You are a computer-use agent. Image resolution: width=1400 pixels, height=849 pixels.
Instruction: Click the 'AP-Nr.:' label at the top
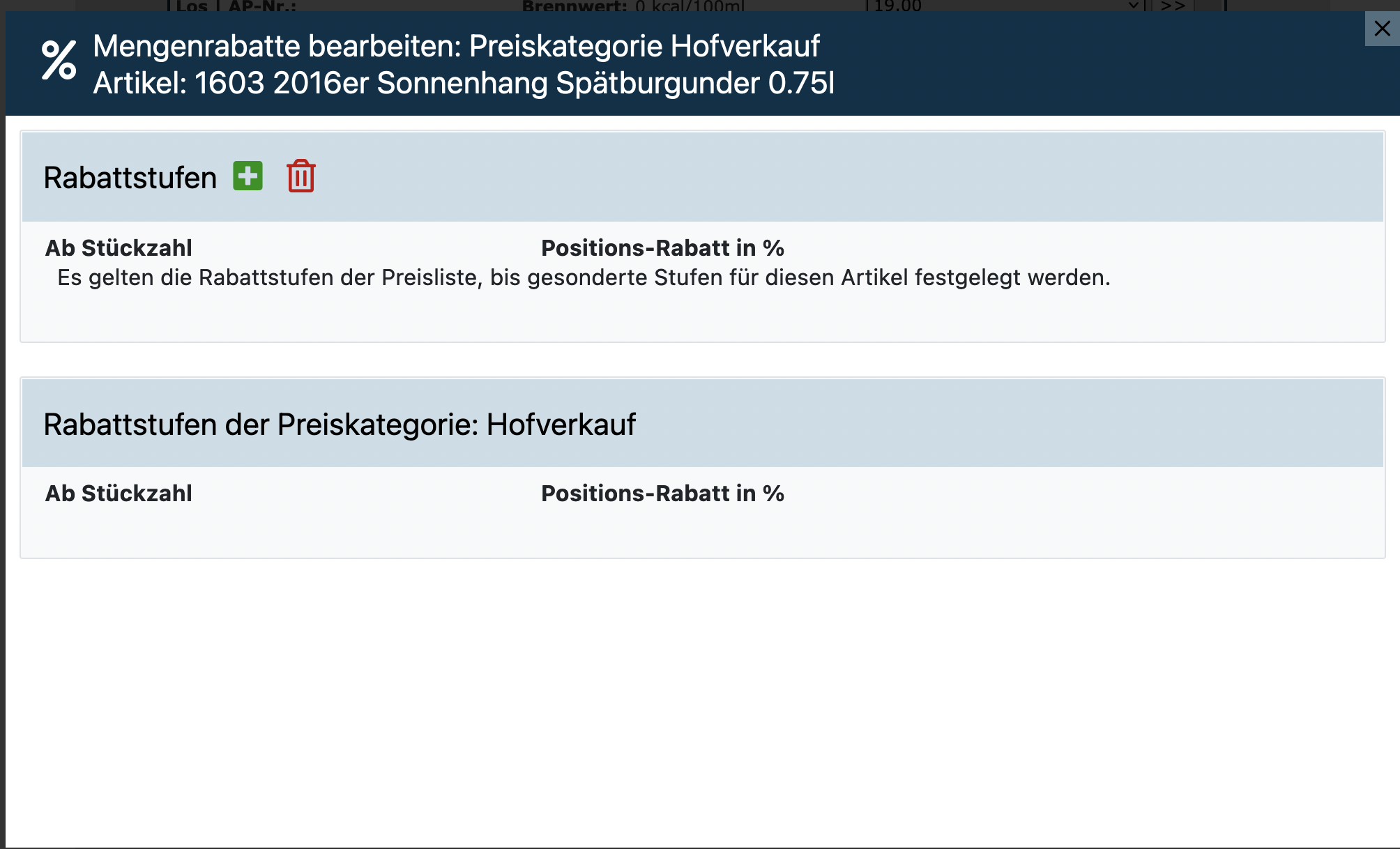click(262, 6)
